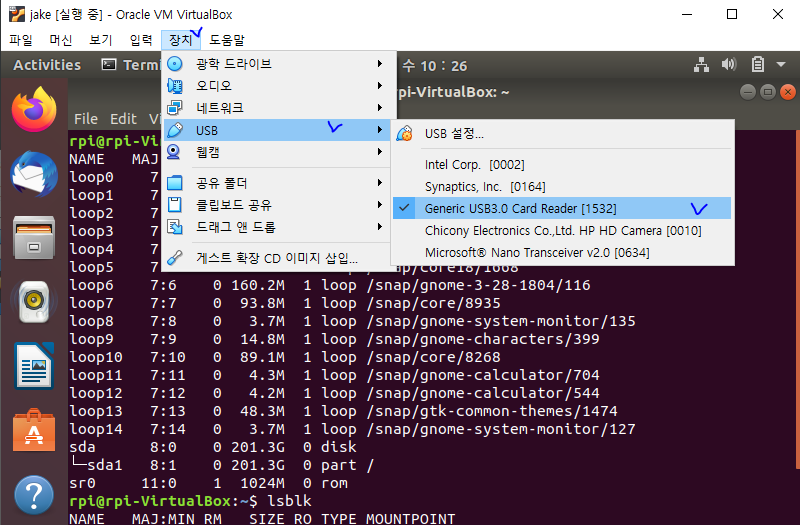Open the 머신 menu
800x525 pixels.
pyautogui.click(x=61, y=40)
